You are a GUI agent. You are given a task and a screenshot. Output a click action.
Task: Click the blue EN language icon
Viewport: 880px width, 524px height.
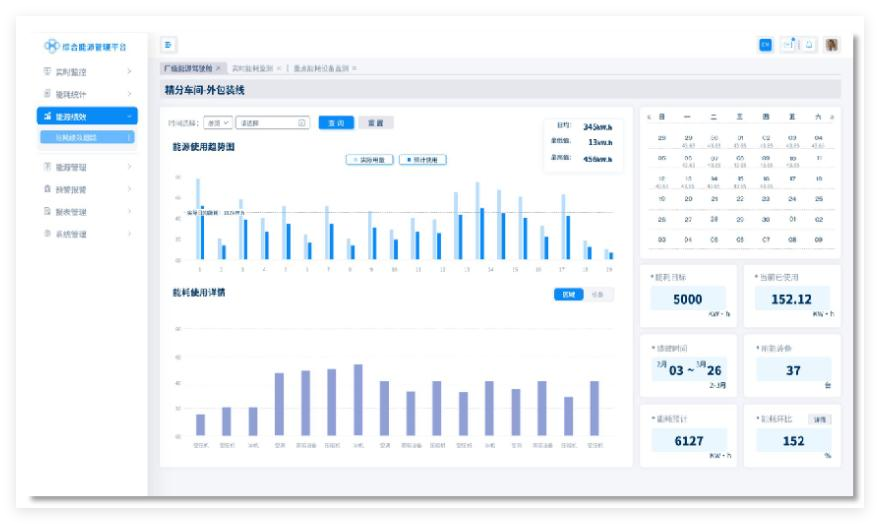[765, 45]
